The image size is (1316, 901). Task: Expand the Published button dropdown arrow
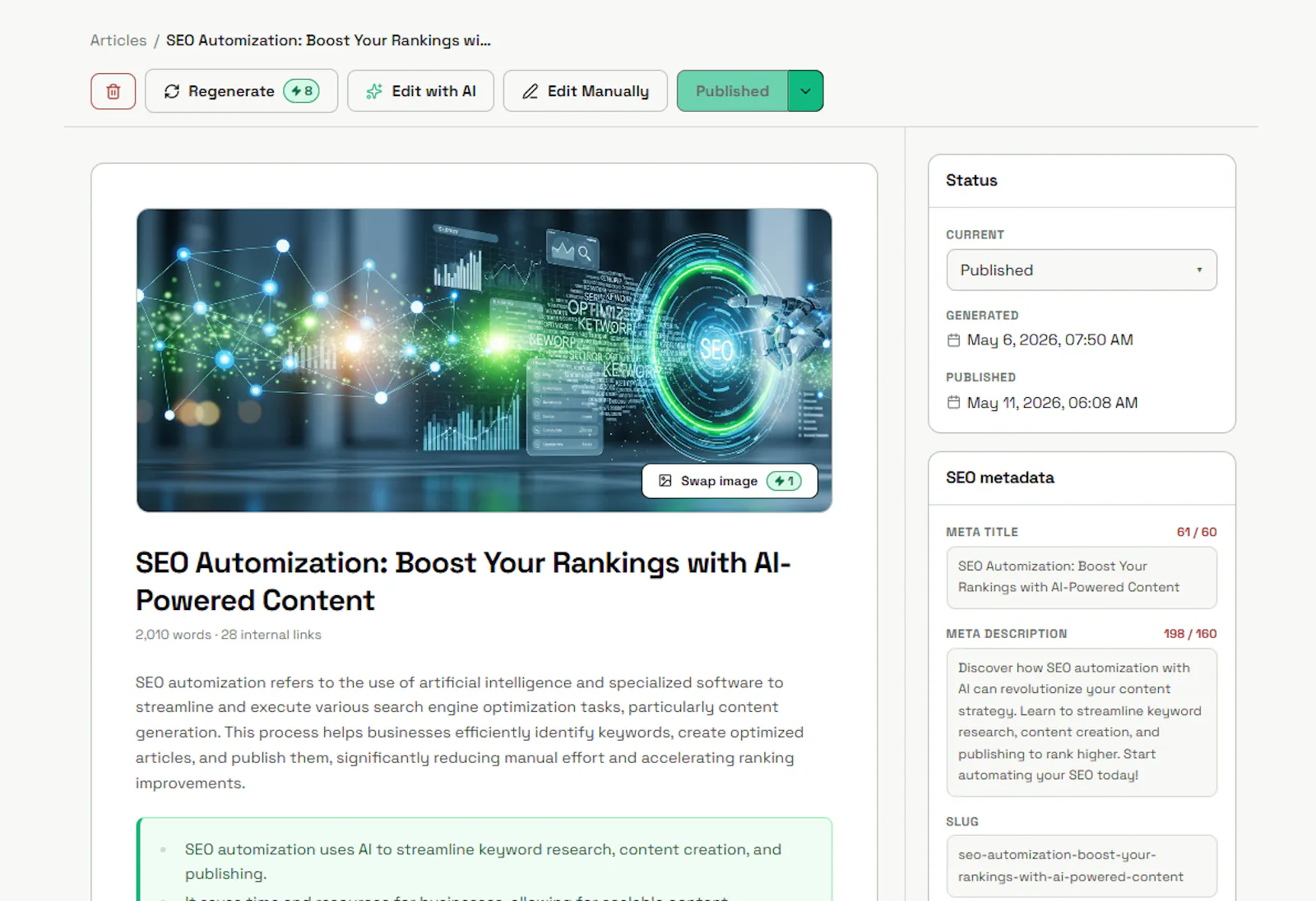coord(805,91)
